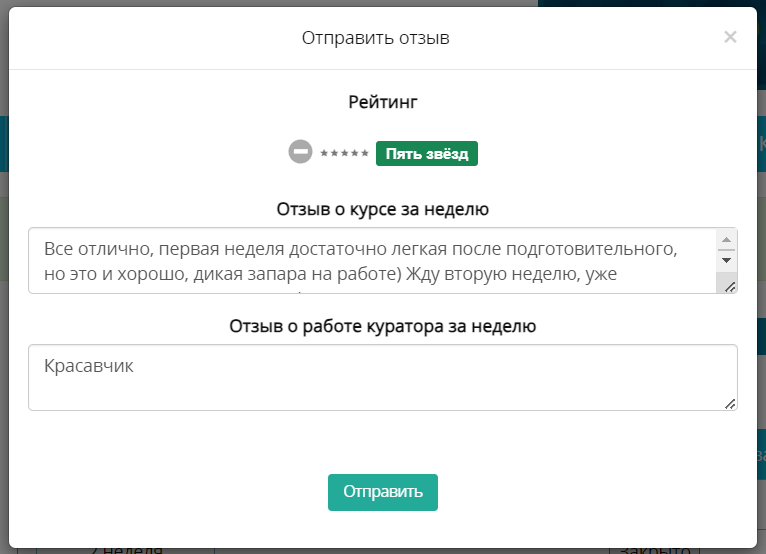Viewport: 766px width, 554px height.
Task: Click the Пять звёзд green badge
Action: (426, 154)
